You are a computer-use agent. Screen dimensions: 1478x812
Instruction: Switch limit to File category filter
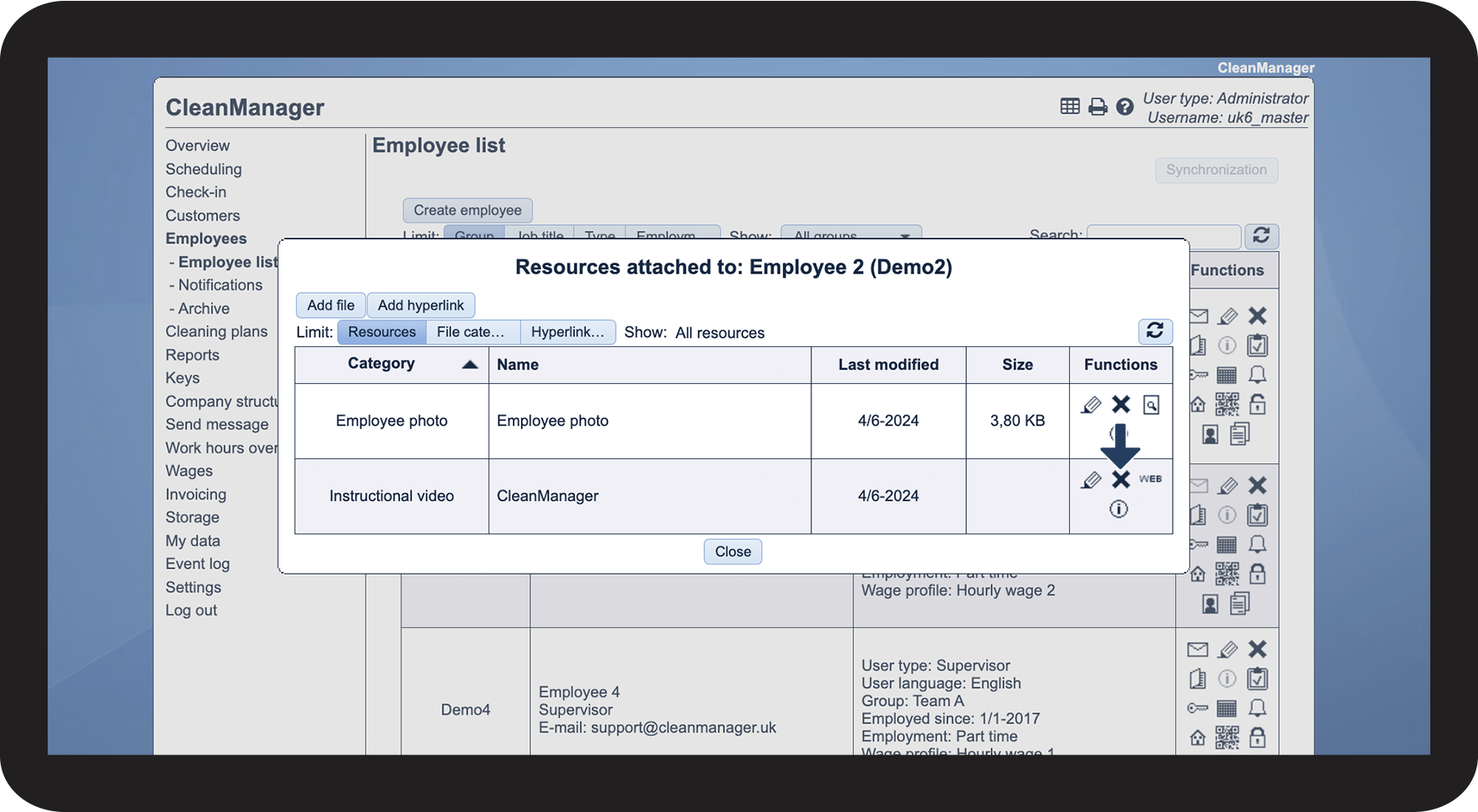(x=472, y=332)
